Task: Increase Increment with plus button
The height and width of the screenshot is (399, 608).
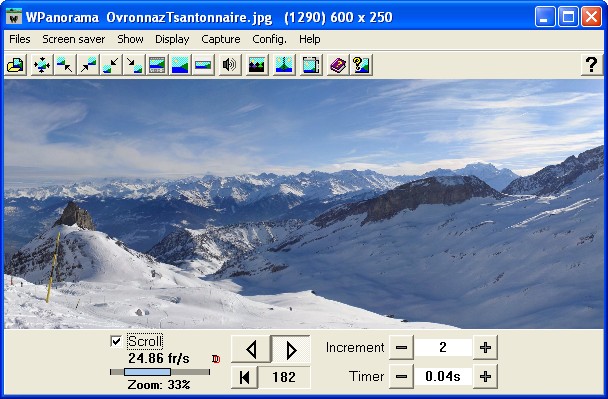Action: click(x=485, y=347)
